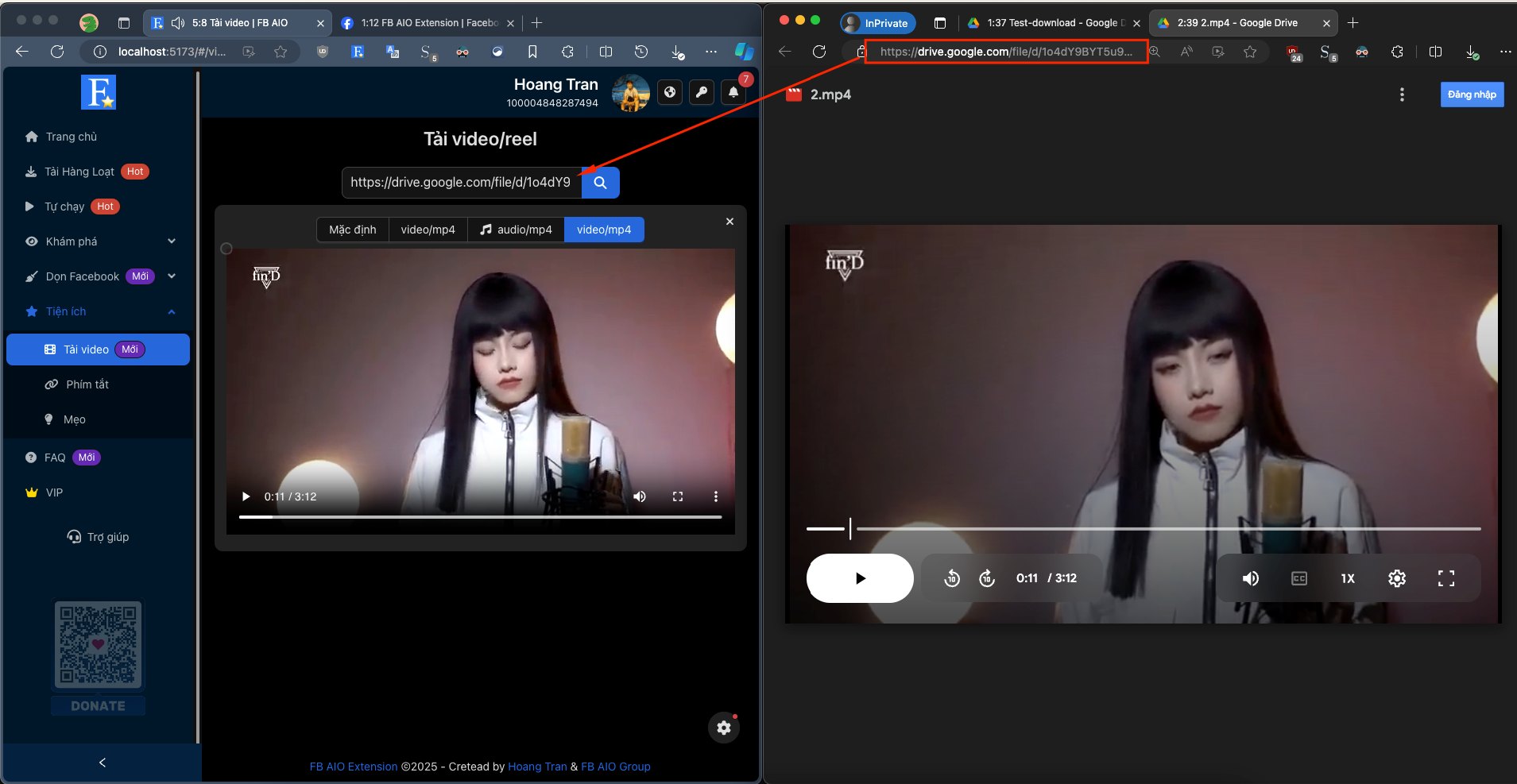Expand the Dọn Facebook sidebar menu
Viewport: 1517px width, 784px height.
[99, 276]
